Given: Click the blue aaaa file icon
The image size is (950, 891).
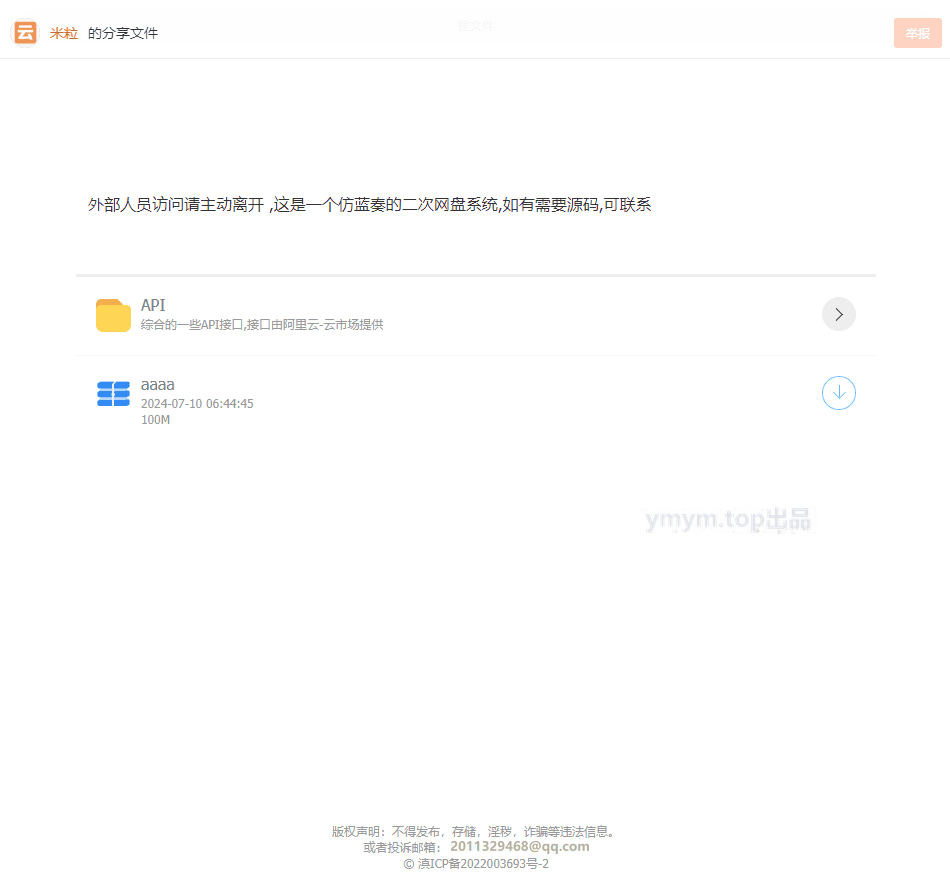Looking at the screenshot, I should 113,394.
